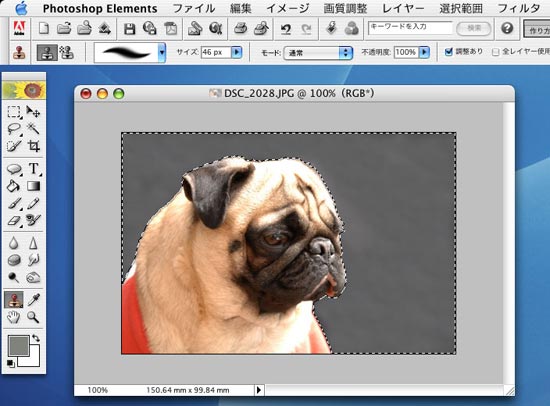The image size is (550, 406).
Task: Select the Burn tool
Action: pyautogui.click(x=33, y=278)
